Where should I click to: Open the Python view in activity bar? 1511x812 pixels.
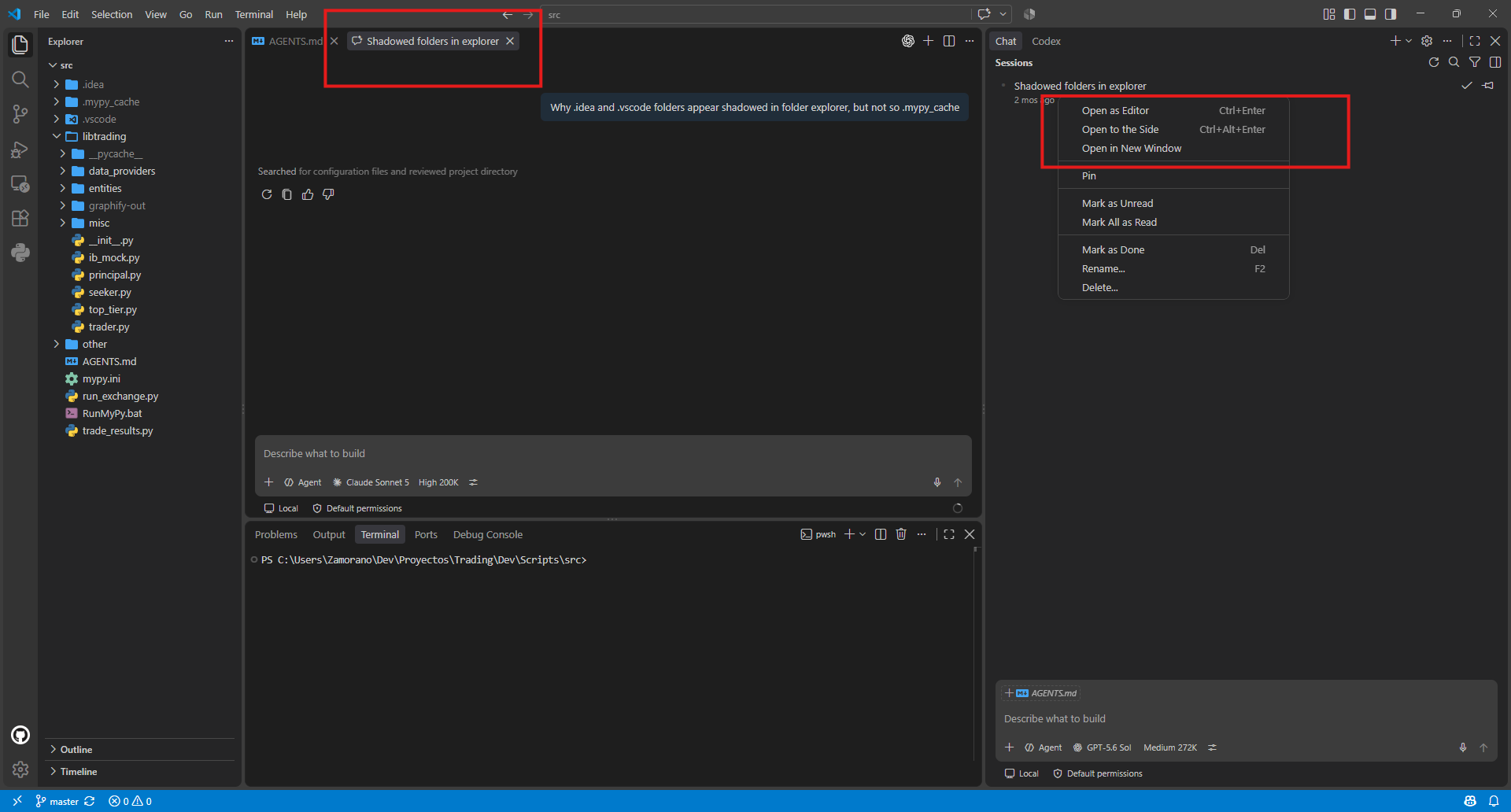pyautogui.click(x=20, y=253)
